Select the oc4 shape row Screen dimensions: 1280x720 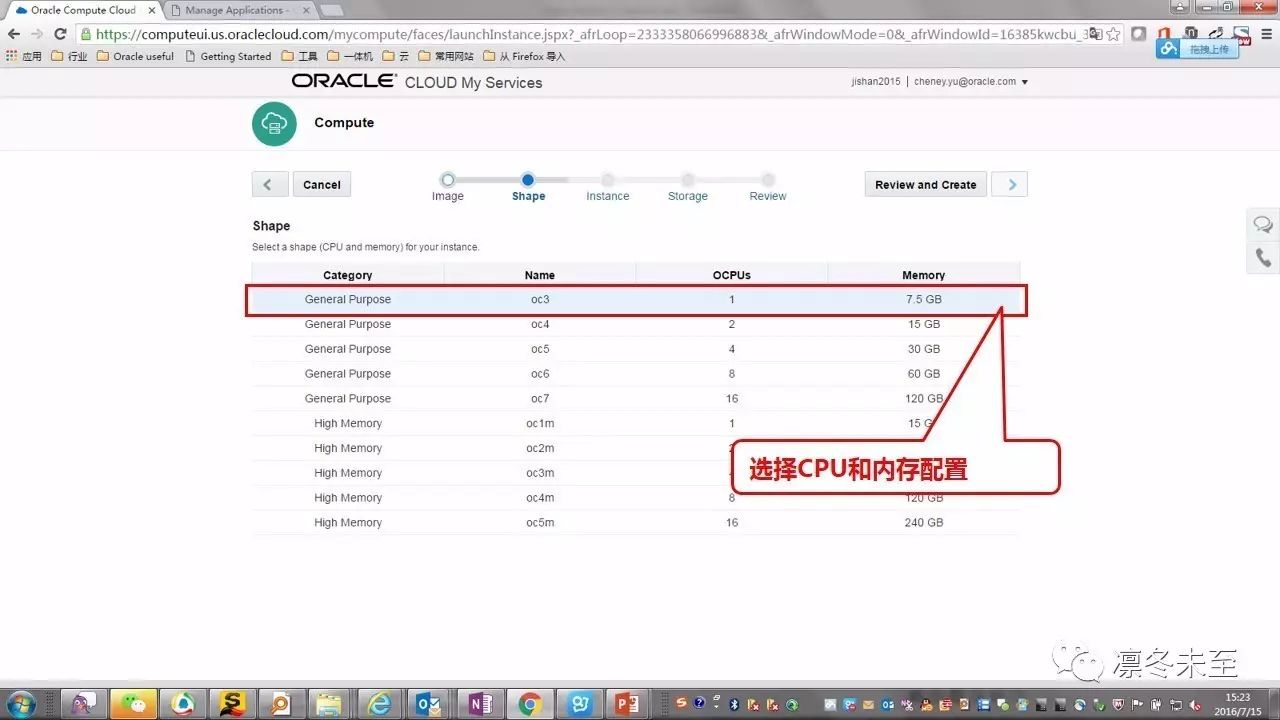(636, 325)
